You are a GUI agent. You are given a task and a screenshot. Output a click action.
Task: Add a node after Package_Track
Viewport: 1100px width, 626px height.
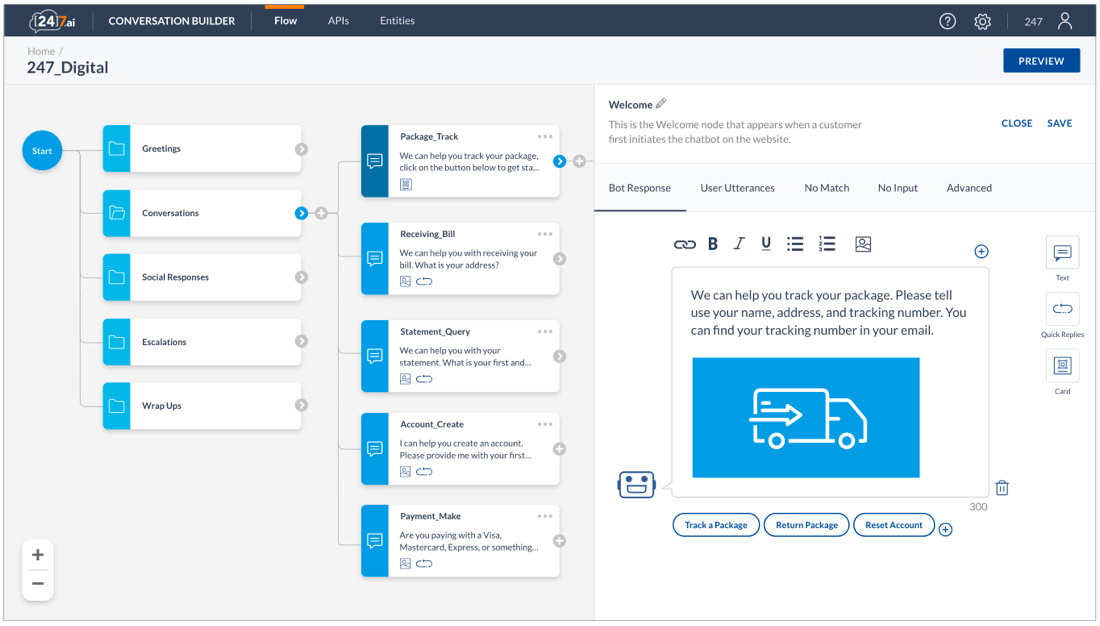coord(579,161)
